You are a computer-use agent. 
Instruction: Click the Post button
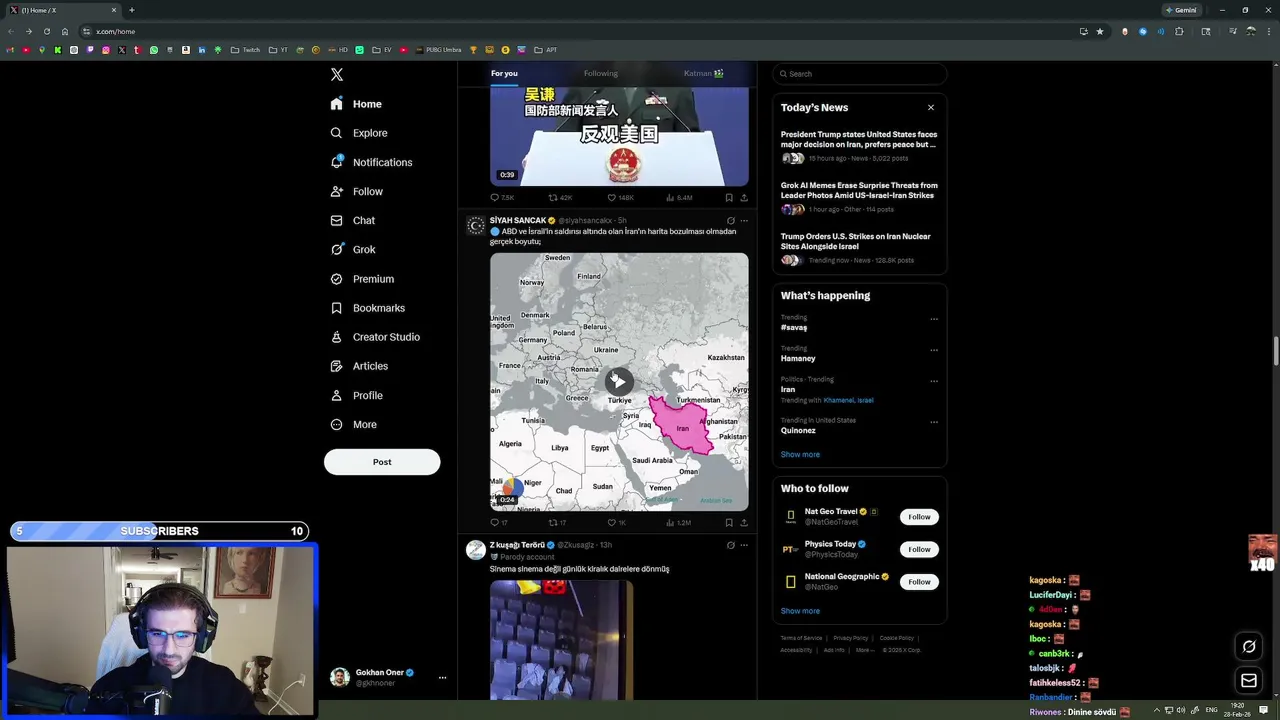[x=382, y=462]
